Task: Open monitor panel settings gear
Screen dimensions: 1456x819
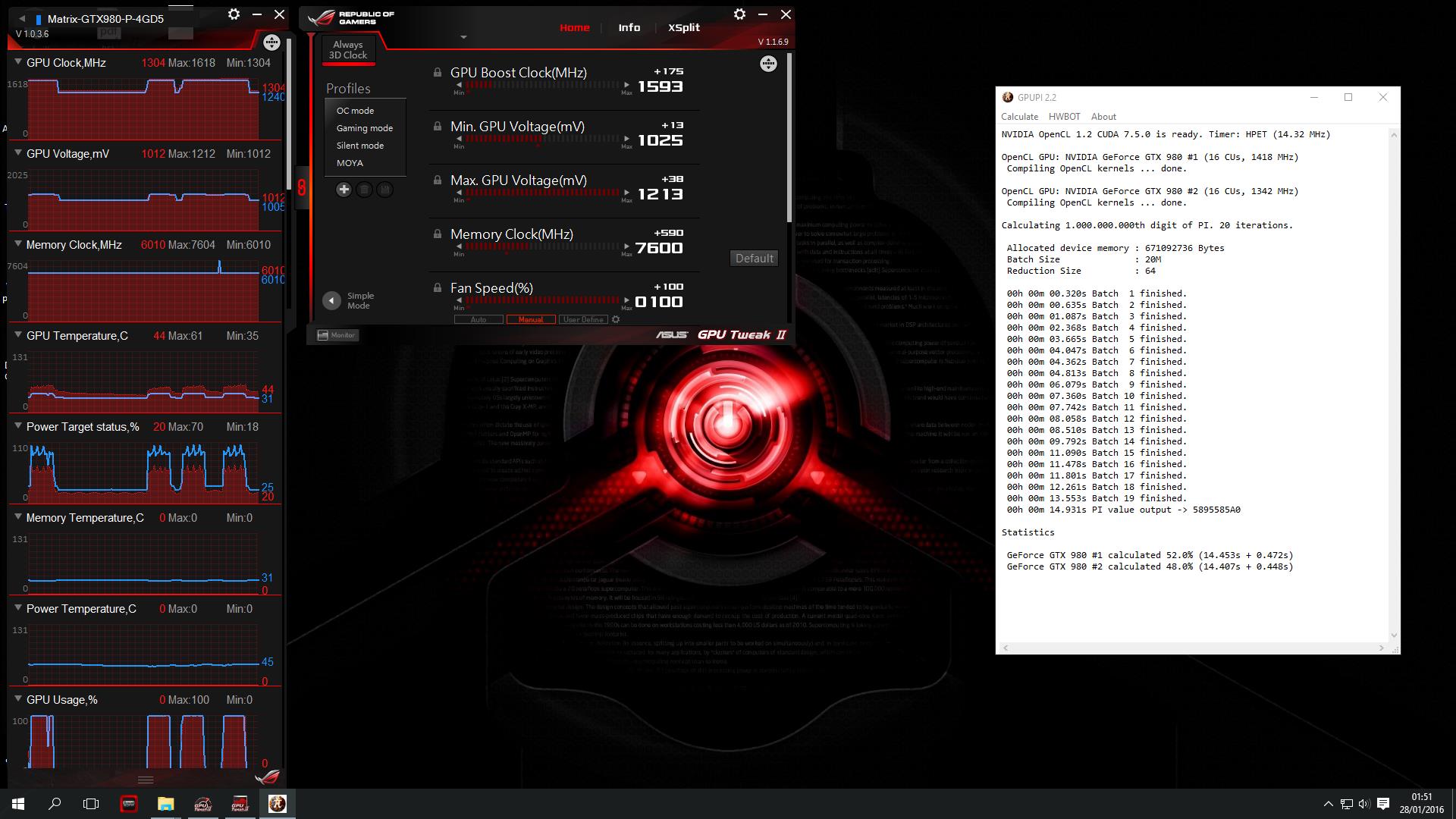Action: pos(234,14)
